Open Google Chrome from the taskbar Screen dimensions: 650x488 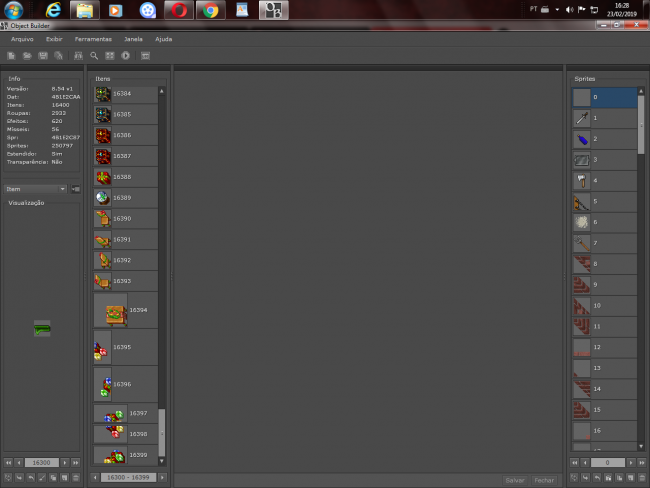(211, 10)
